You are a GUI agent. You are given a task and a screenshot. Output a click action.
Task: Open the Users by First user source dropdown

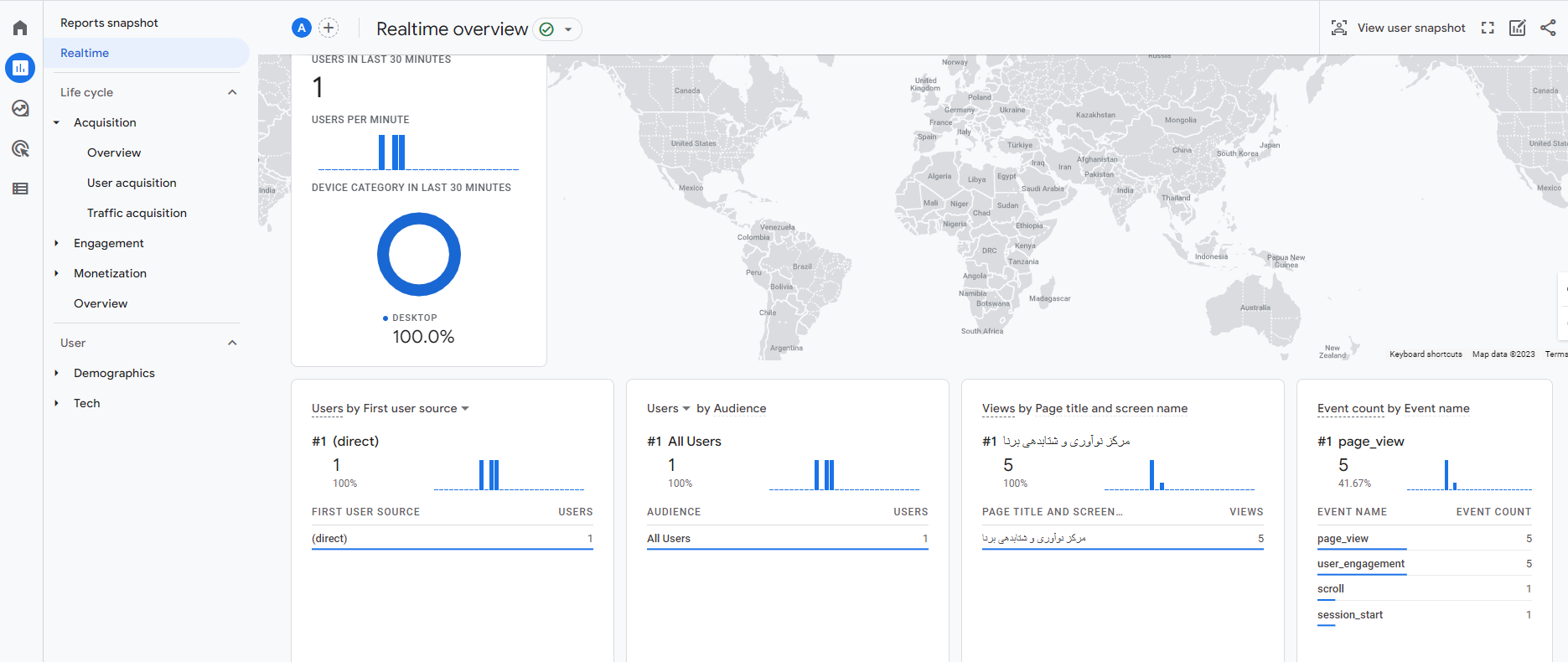tap(465, 408)
